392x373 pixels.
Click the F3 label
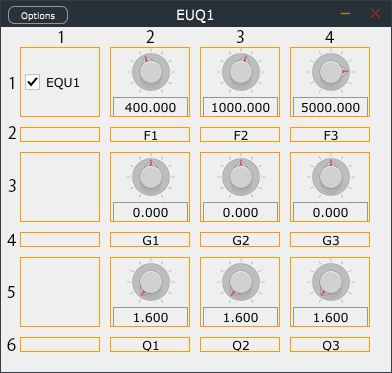[330, 135]
